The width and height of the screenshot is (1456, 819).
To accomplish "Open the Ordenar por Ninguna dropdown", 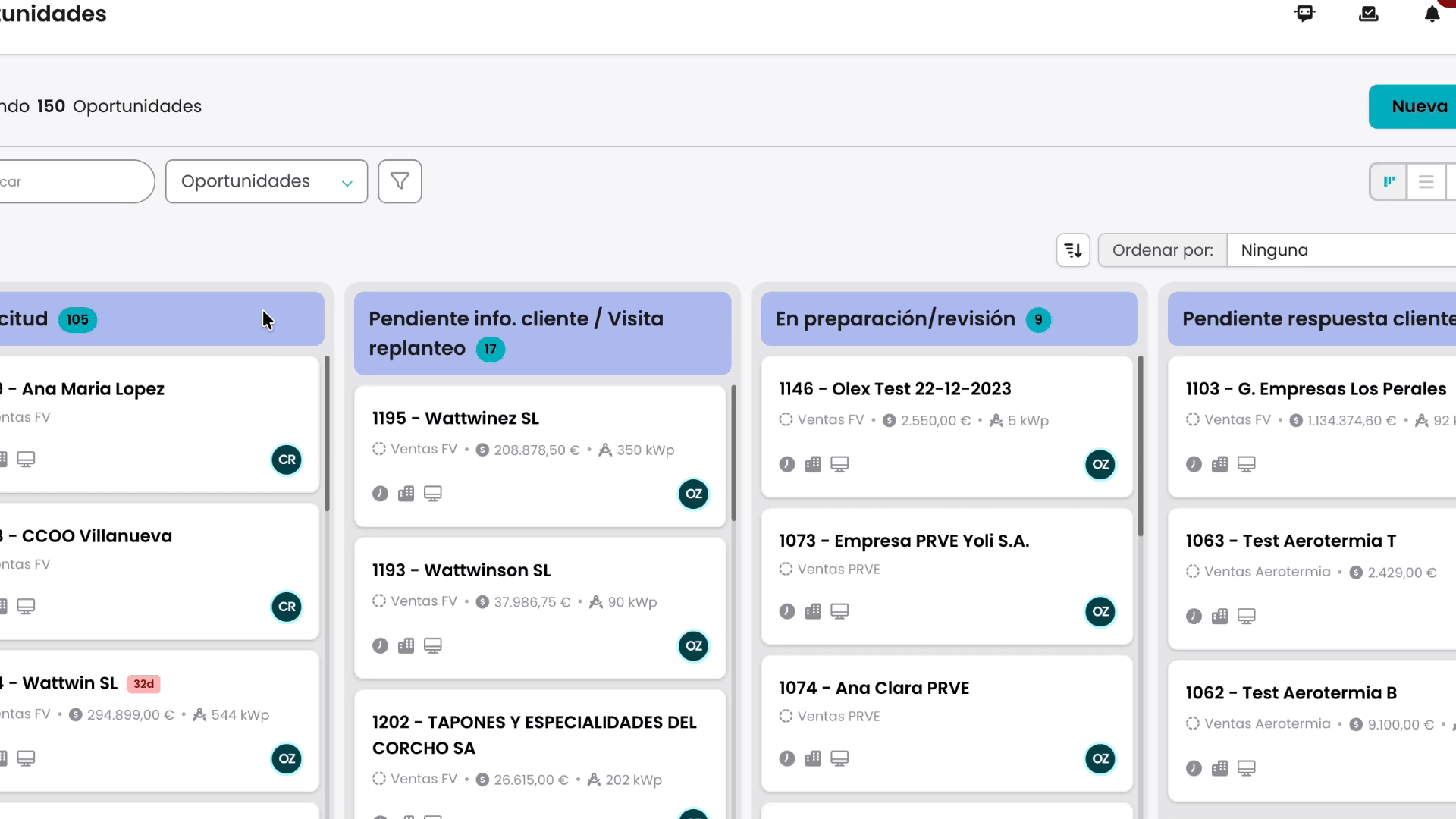I will [1341, 250].
